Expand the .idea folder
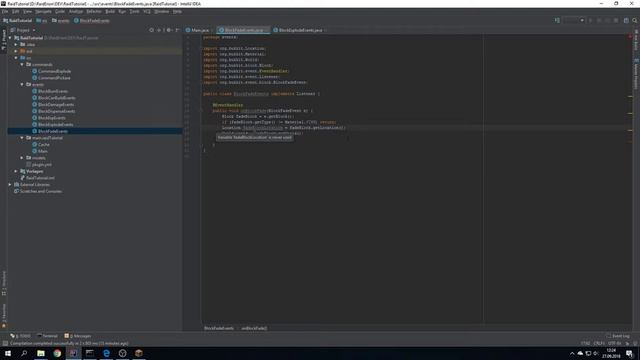The width and height of the screenshot is (640, 360). (16, 44)
